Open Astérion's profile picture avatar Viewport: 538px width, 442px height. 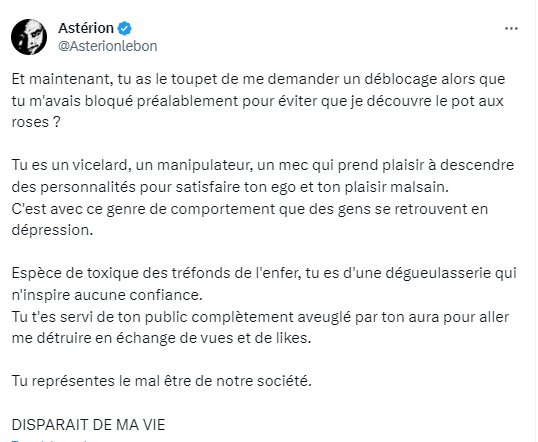pos(29,37)
